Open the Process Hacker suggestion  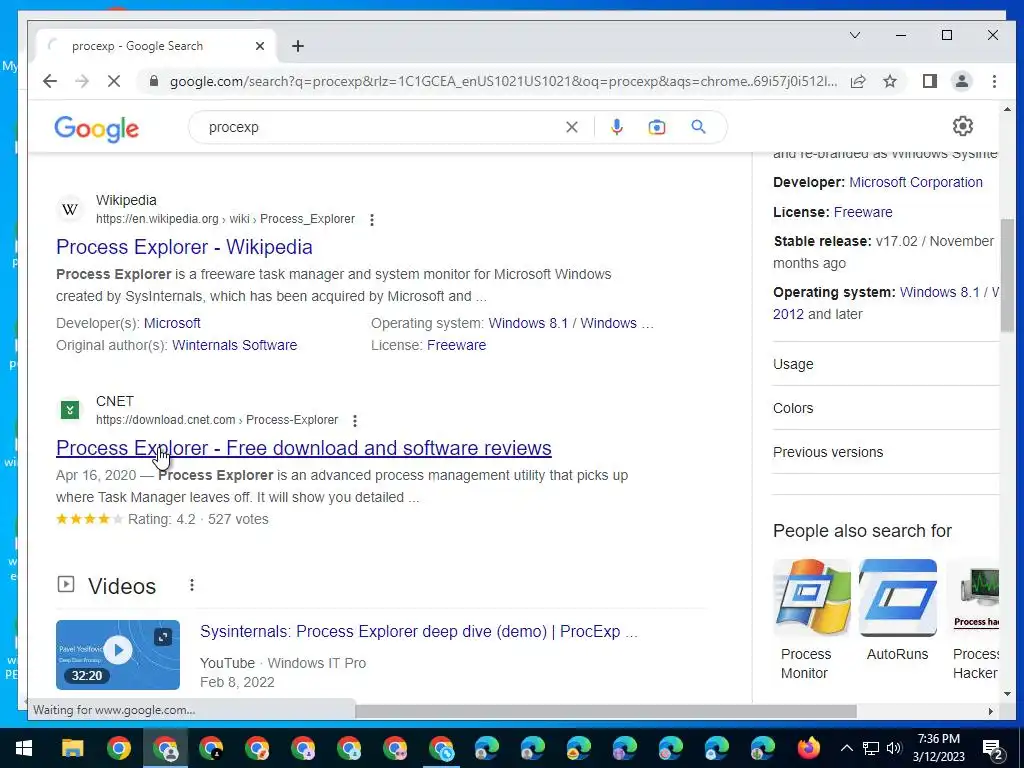[972, 620]
